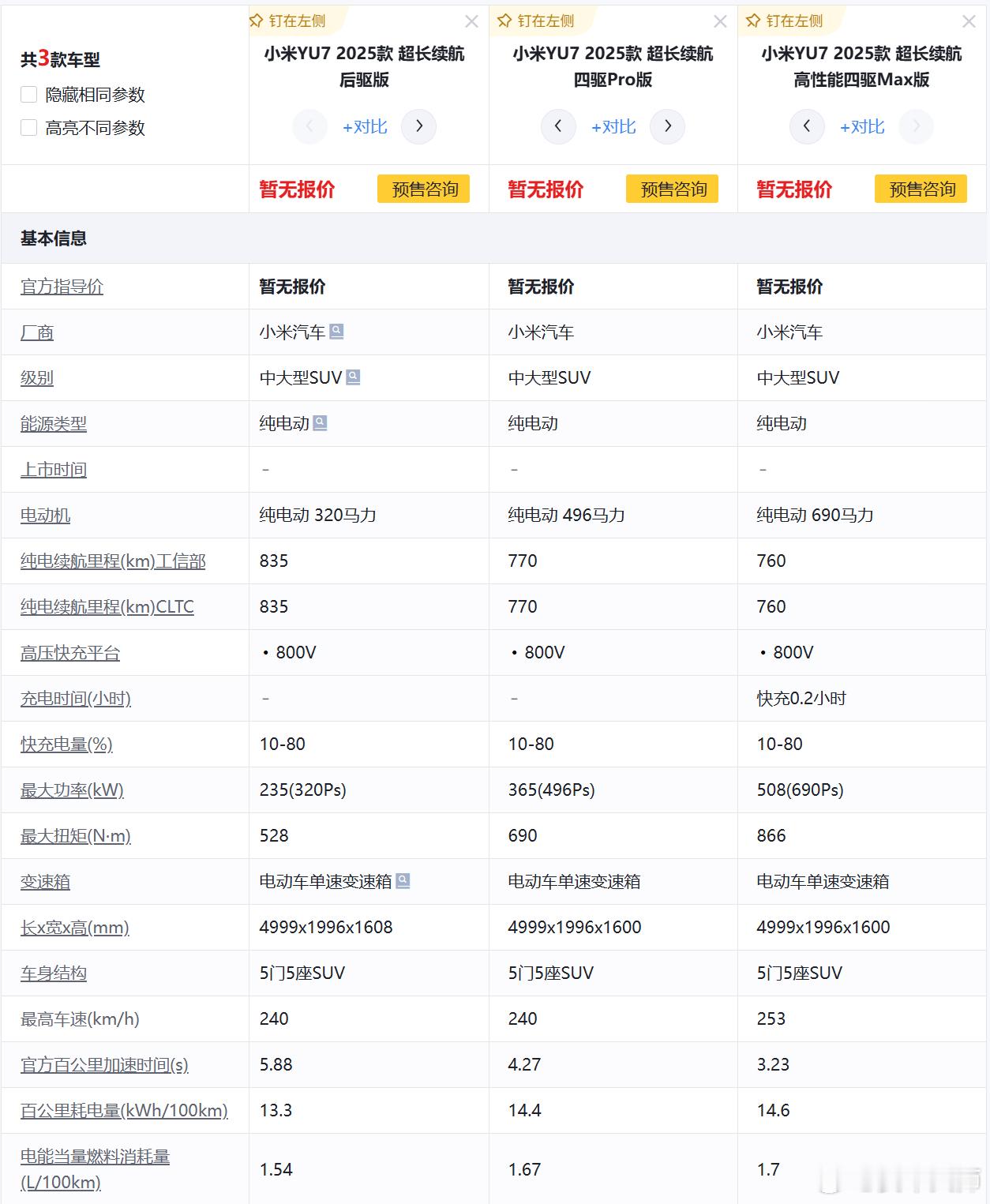Open the 高压快充平台 parameter link
Image resolution: width=990 pixels, height=1204 pixels.
click(x=70, y=653)
